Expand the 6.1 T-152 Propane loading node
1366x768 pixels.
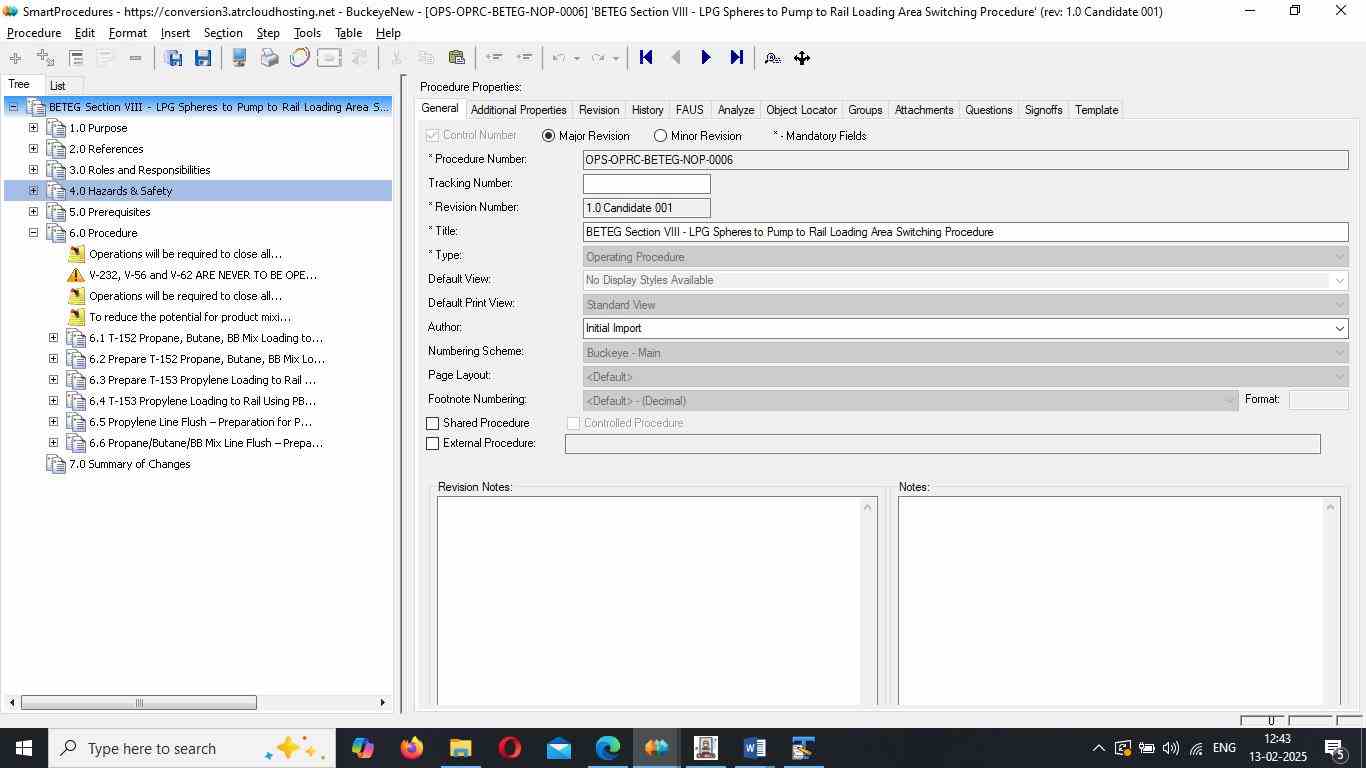(53, 338)
